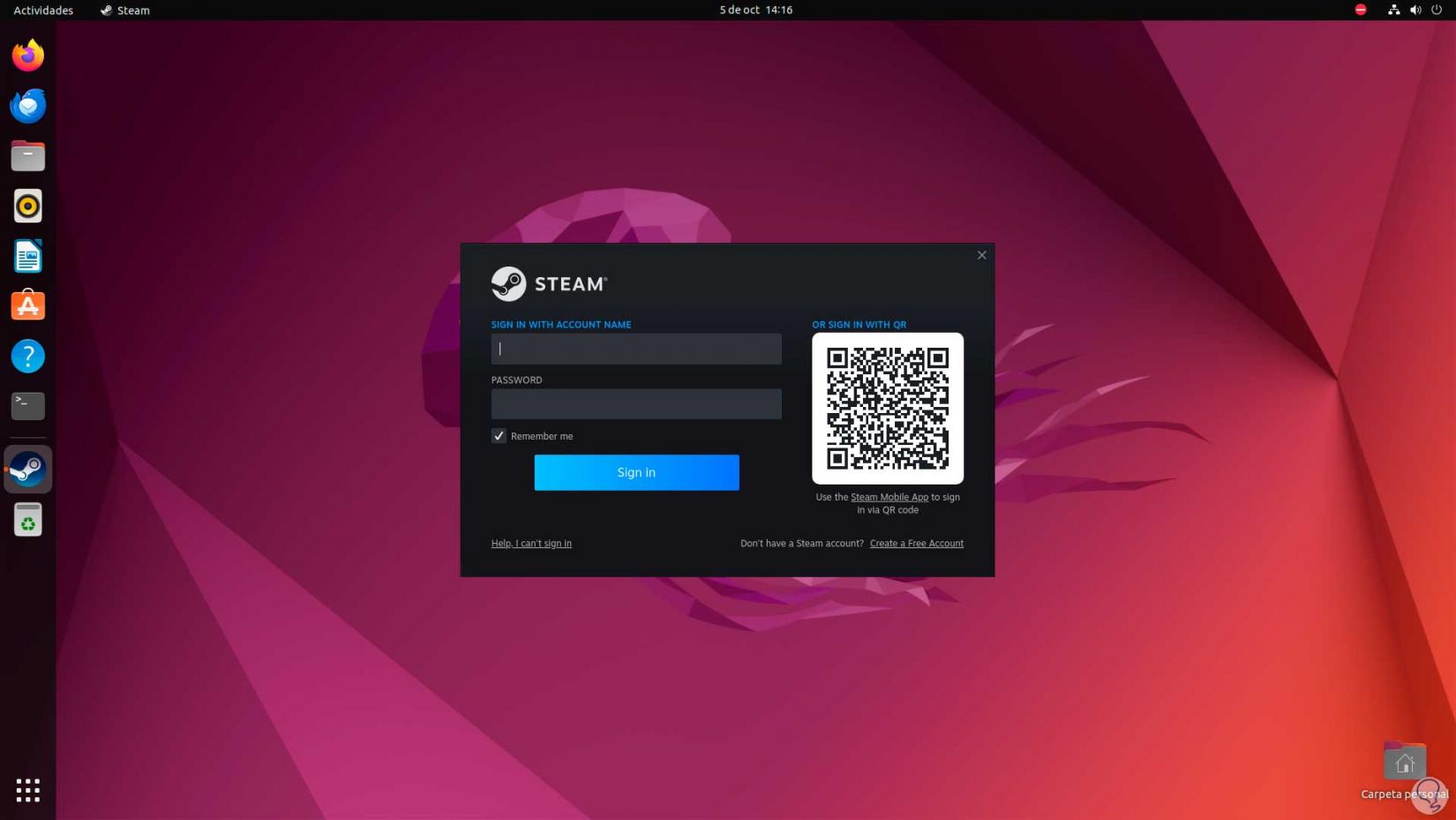
Task: Click the Create a Free Account link
Action: point(917,544)
